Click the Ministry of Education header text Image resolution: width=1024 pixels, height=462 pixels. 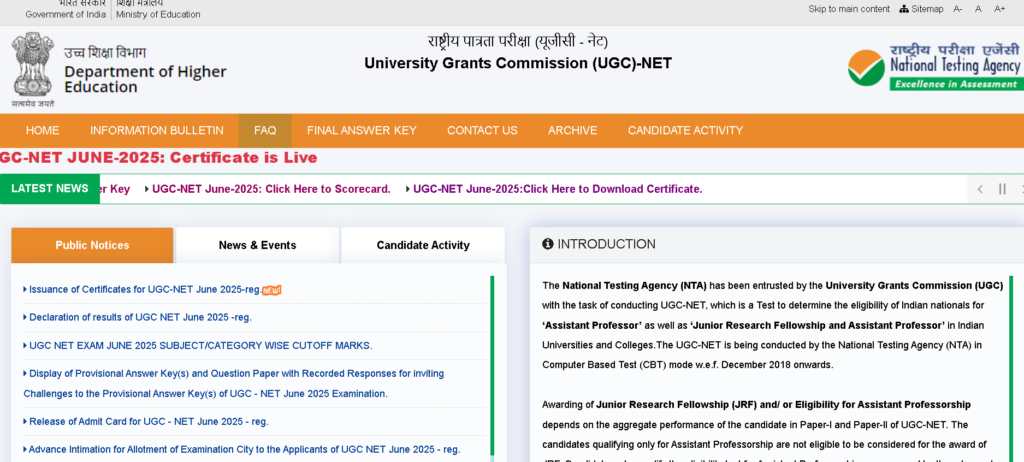[x=158, y=14]
